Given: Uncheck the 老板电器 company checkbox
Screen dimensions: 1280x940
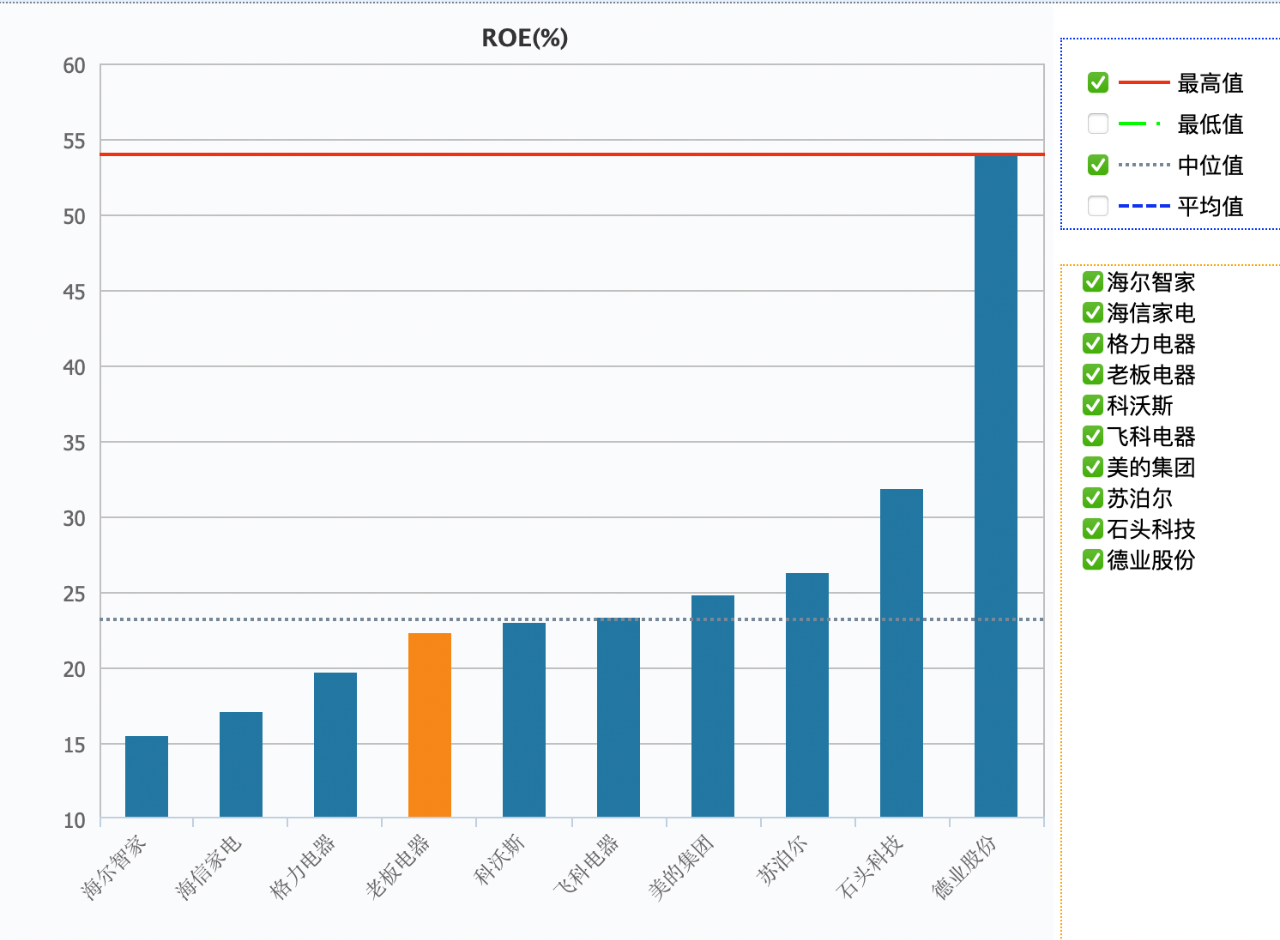Looking at the screenshot, I should tap(1093, 375).
